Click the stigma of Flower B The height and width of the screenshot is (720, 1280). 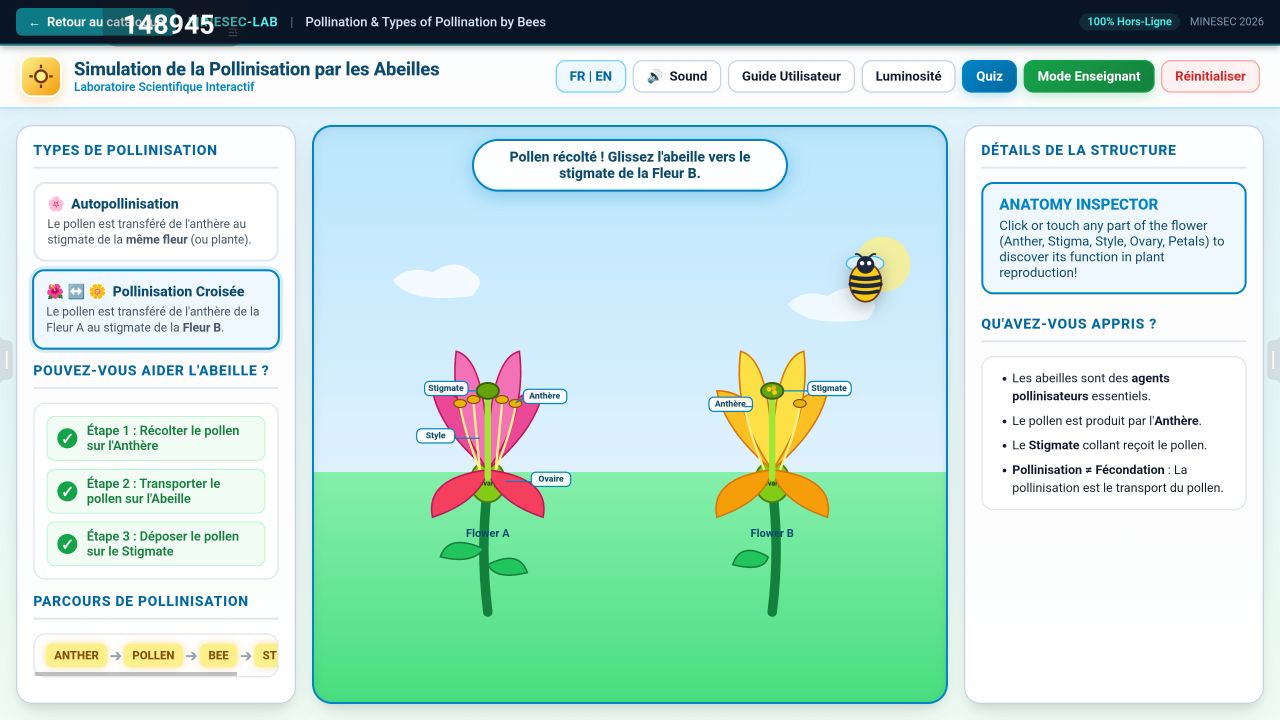(772, 391)
